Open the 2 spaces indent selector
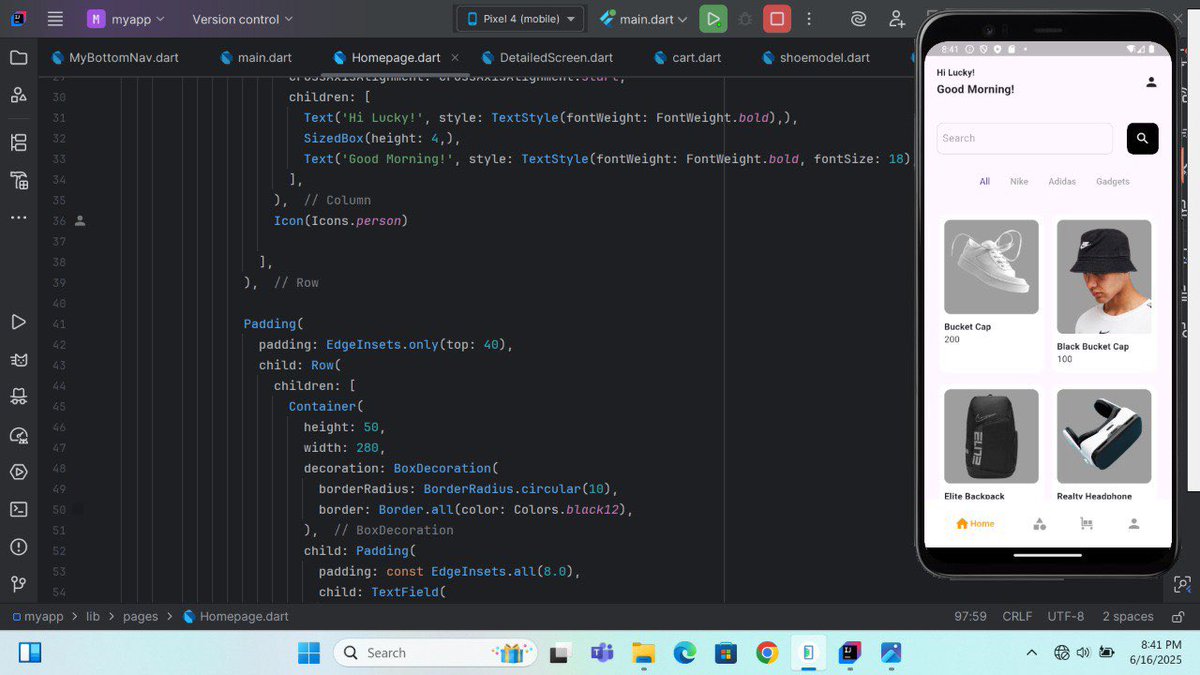 click(x=1128, y=616)
